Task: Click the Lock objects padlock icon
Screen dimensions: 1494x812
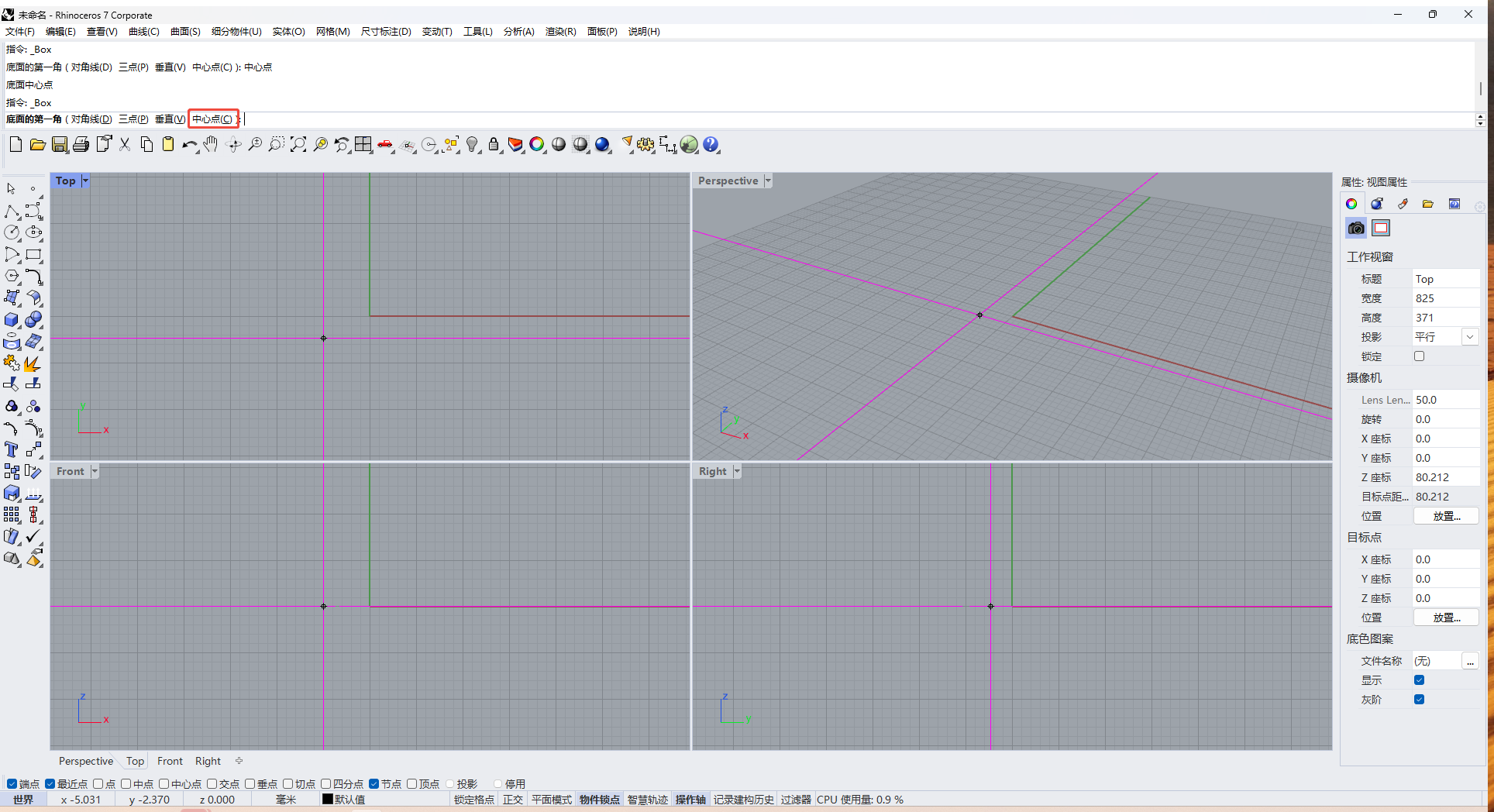Action: pyautogui.click(x=493, y=145)
